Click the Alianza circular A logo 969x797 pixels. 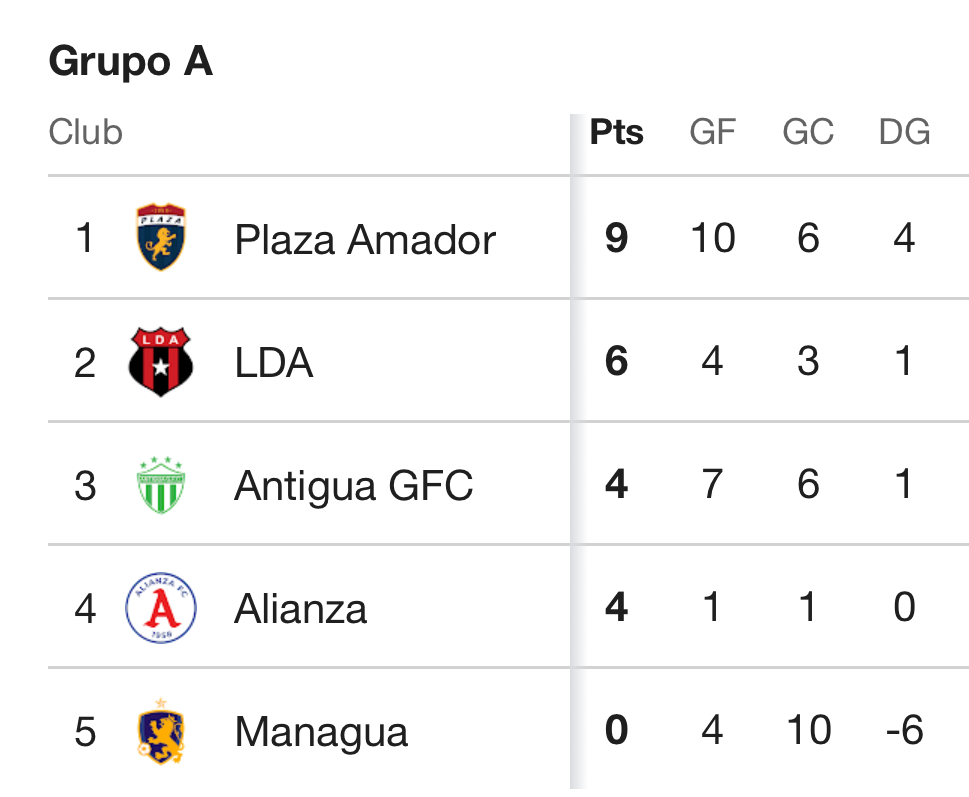[x=161, y=608]
